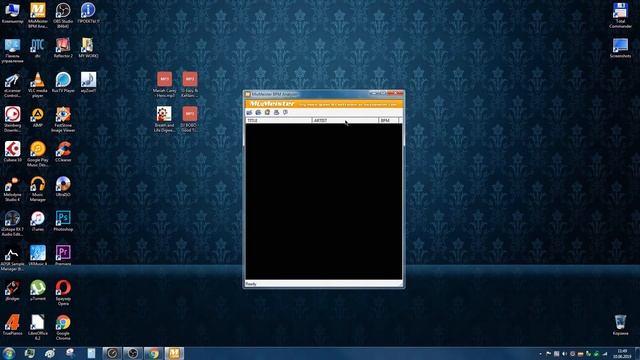Image resolution: width=640 pixels, height=360 pixels.
Task: Sort the list by the BPM column header
Action: pyautogui.click(x=389, y=120)
